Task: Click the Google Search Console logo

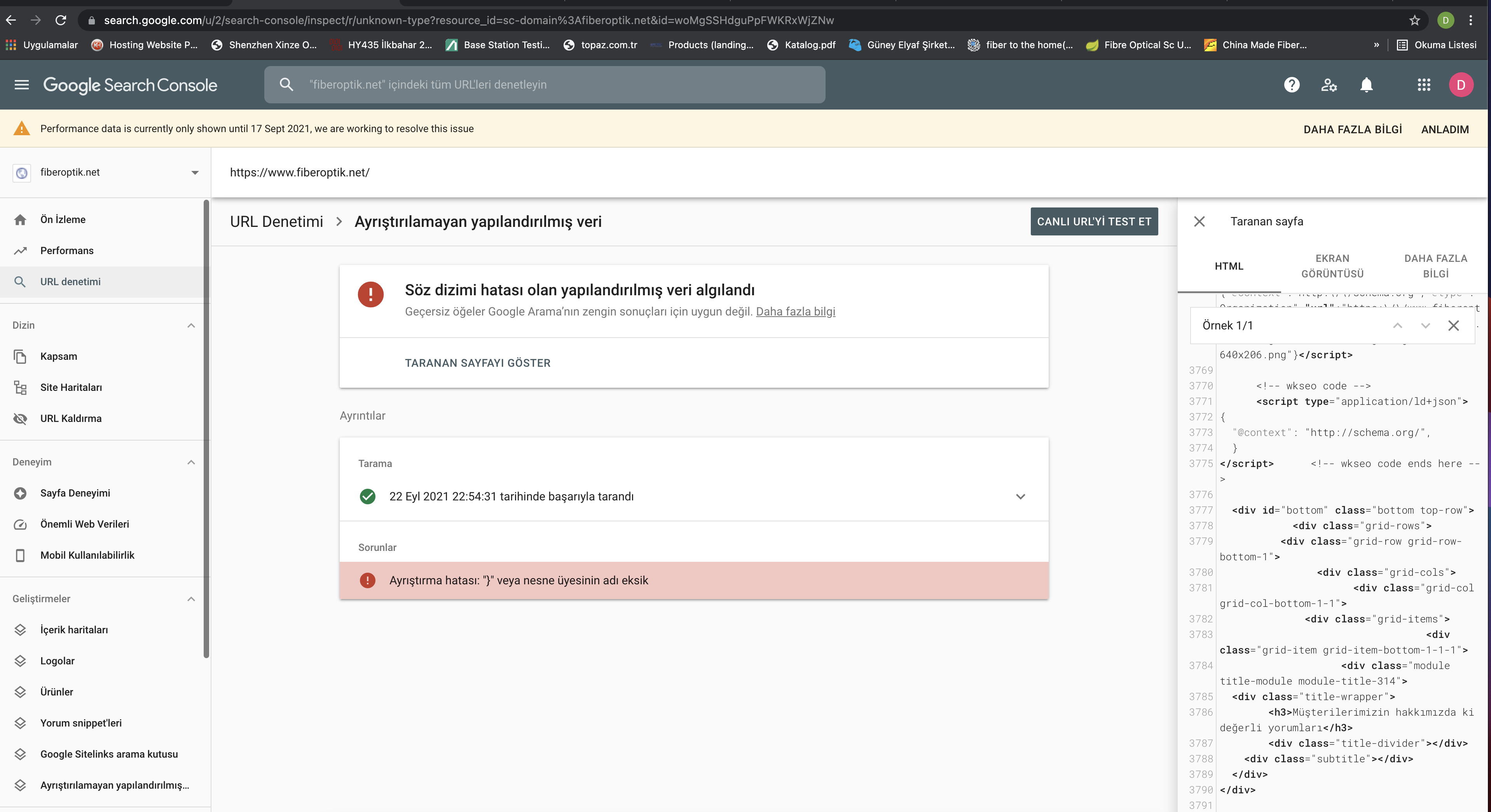Action: (130, 85)
